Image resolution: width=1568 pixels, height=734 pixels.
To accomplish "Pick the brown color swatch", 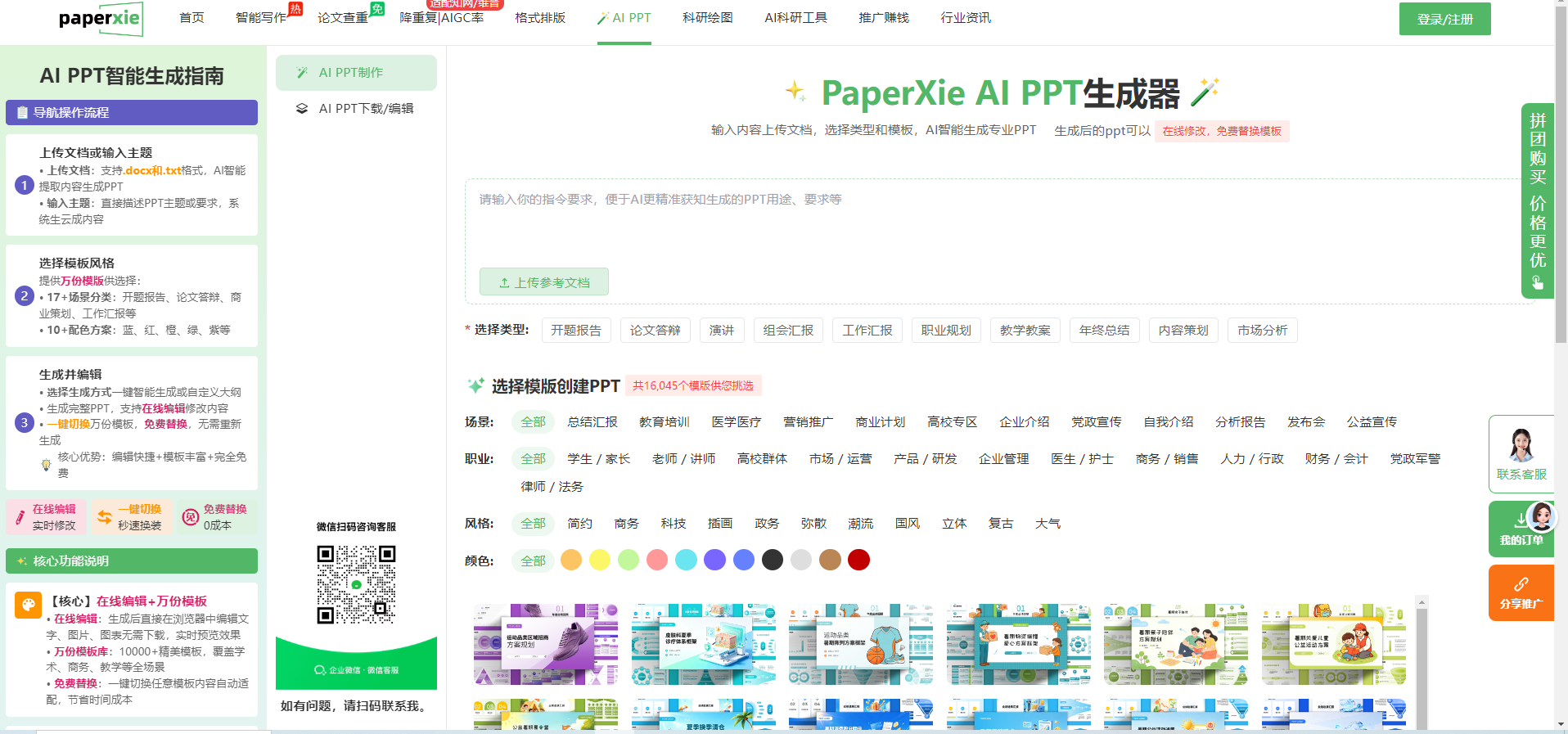I will [x=830, y=560].
